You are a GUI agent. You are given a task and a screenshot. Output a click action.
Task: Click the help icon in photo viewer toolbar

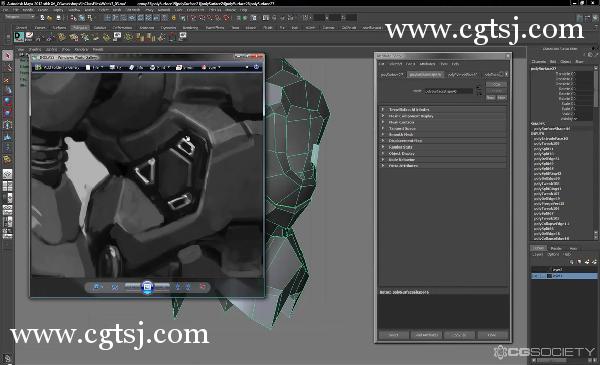coord(256,67)
